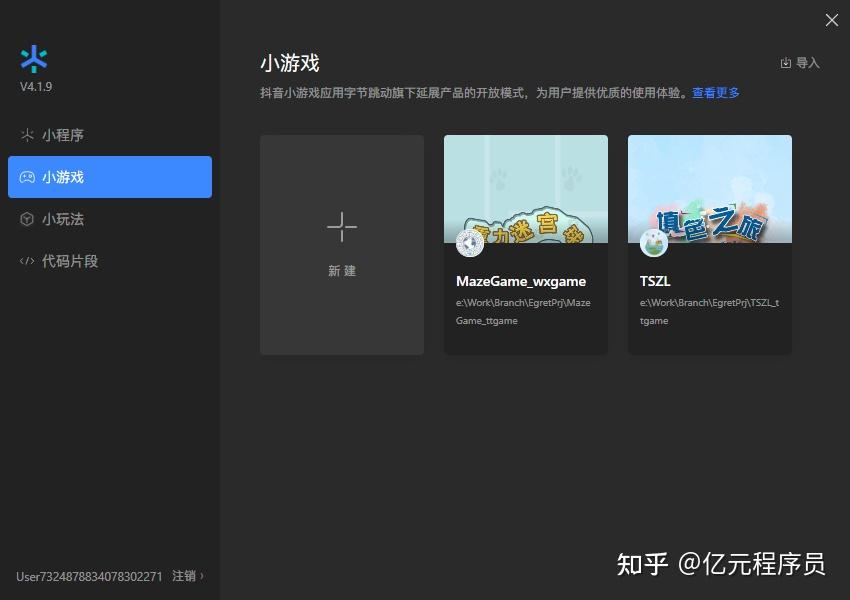Click the TSZL_ttgame project path text
Screen dimensions: 850x600
(709, 312)
